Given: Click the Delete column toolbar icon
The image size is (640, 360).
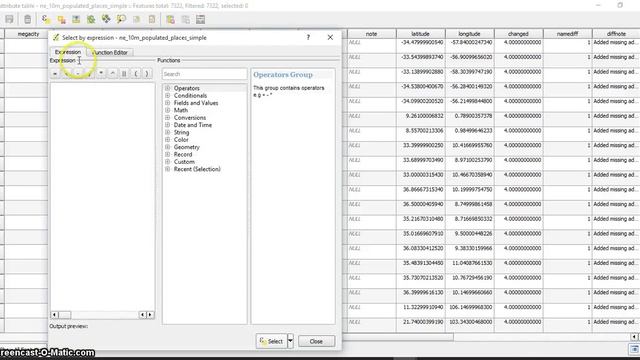Looking at the screenshot, I should pyautogui.click(x=185, y=19).
